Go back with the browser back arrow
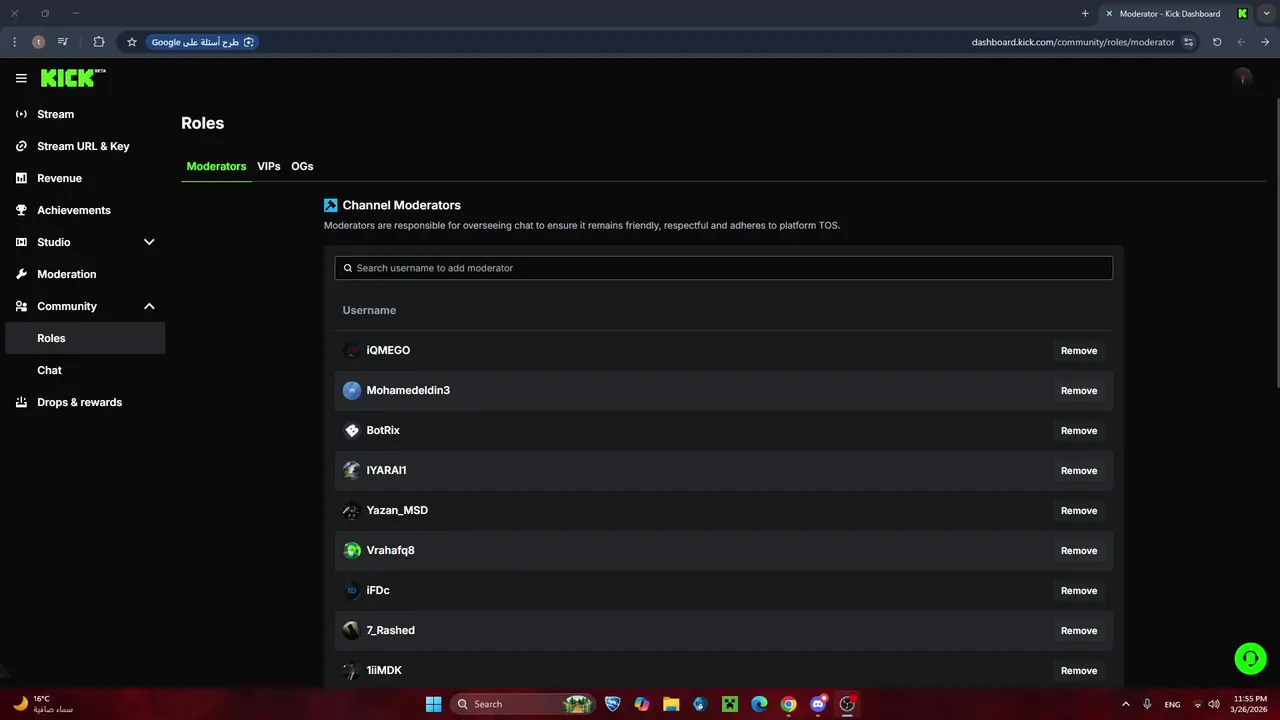 tap(1265, 42)
